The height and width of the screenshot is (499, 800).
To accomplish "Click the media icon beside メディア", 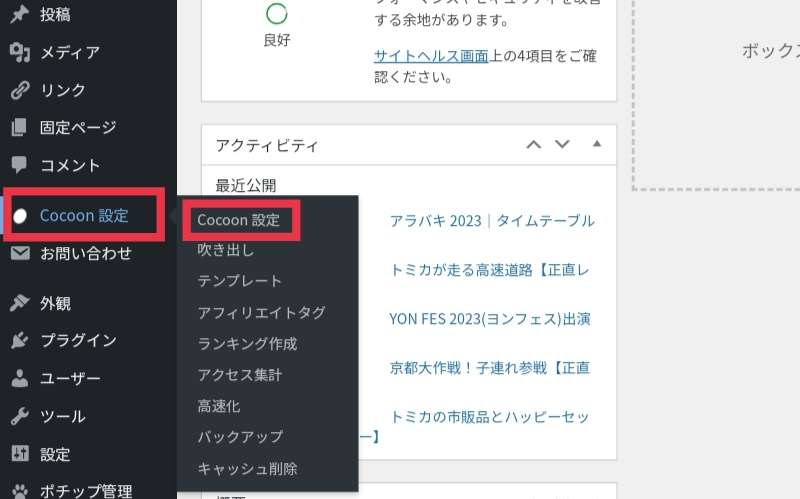I will tap(19, 52).
